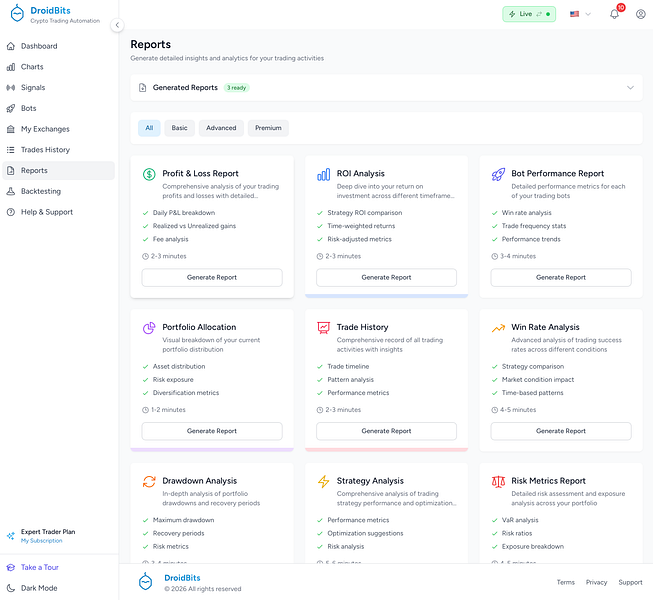Click the "Time-weighted returns" feature text
The image size is (653, 600).
coord(361,226)
